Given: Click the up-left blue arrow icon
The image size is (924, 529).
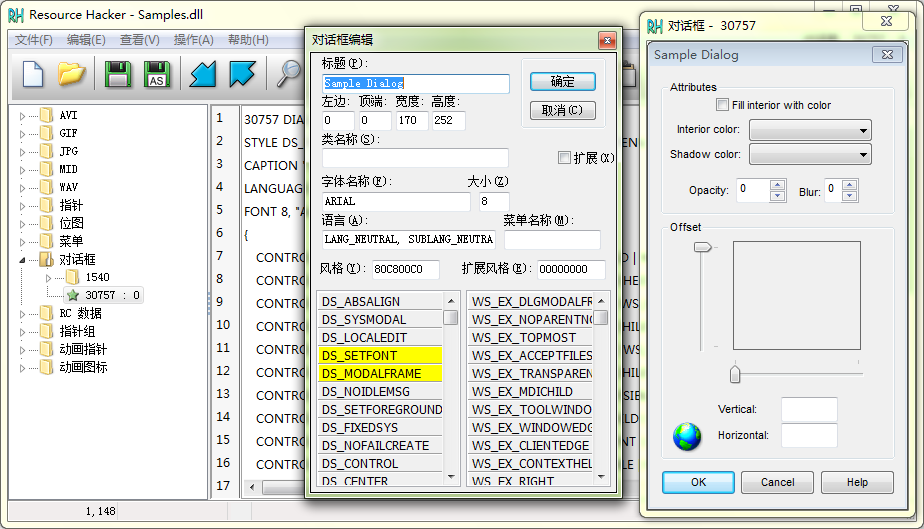Looking at the screenshot, I should point(241,73).
